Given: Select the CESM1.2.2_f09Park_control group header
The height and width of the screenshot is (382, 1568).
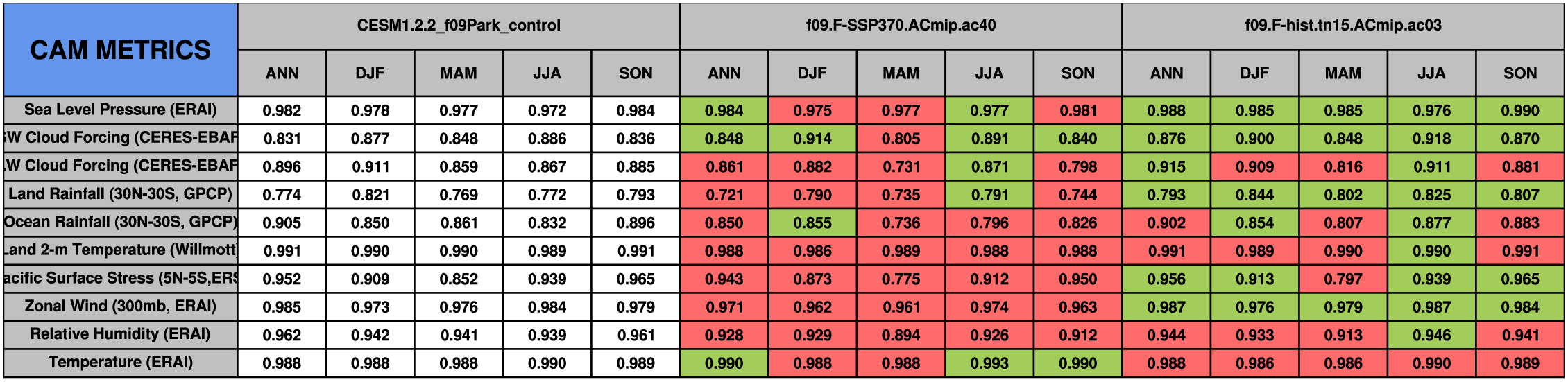Looking at the screenshot, I should tap(458, 26).
